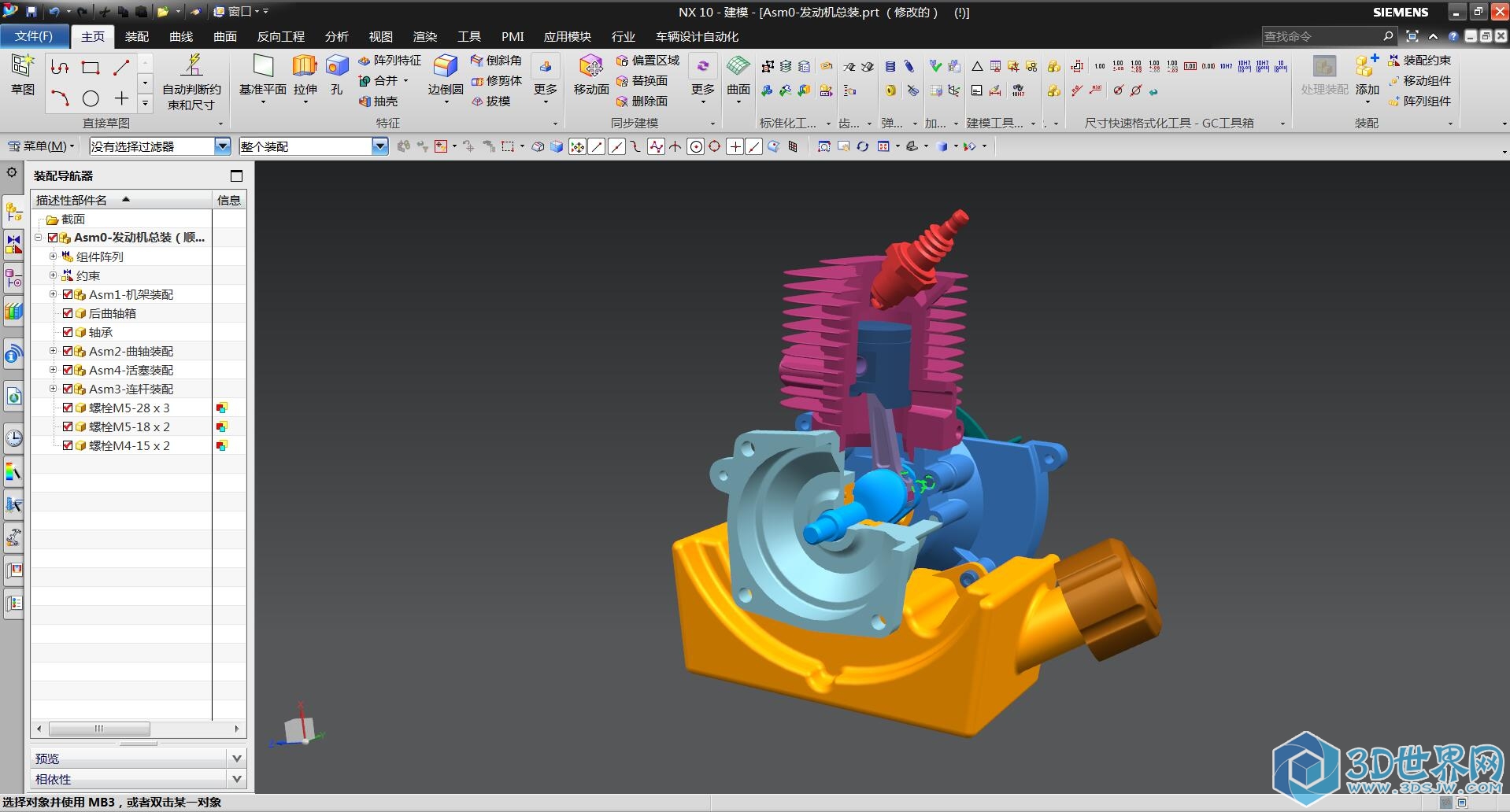Collapse the Asm0-发动机总装 root node

tap(38, 238)
